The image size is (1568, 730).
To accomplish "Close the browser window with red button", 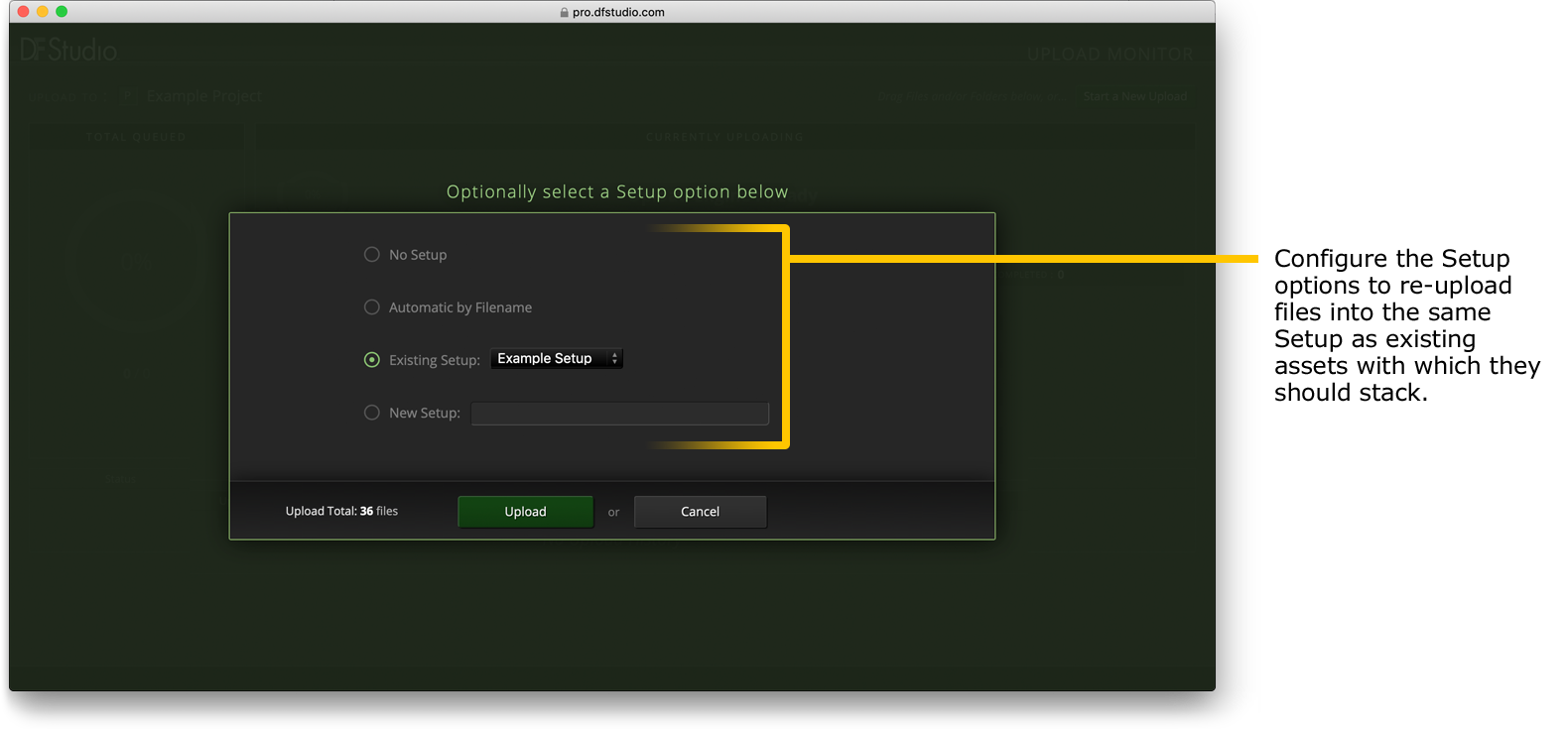I will pyautogui.click(x=23, y=12).
